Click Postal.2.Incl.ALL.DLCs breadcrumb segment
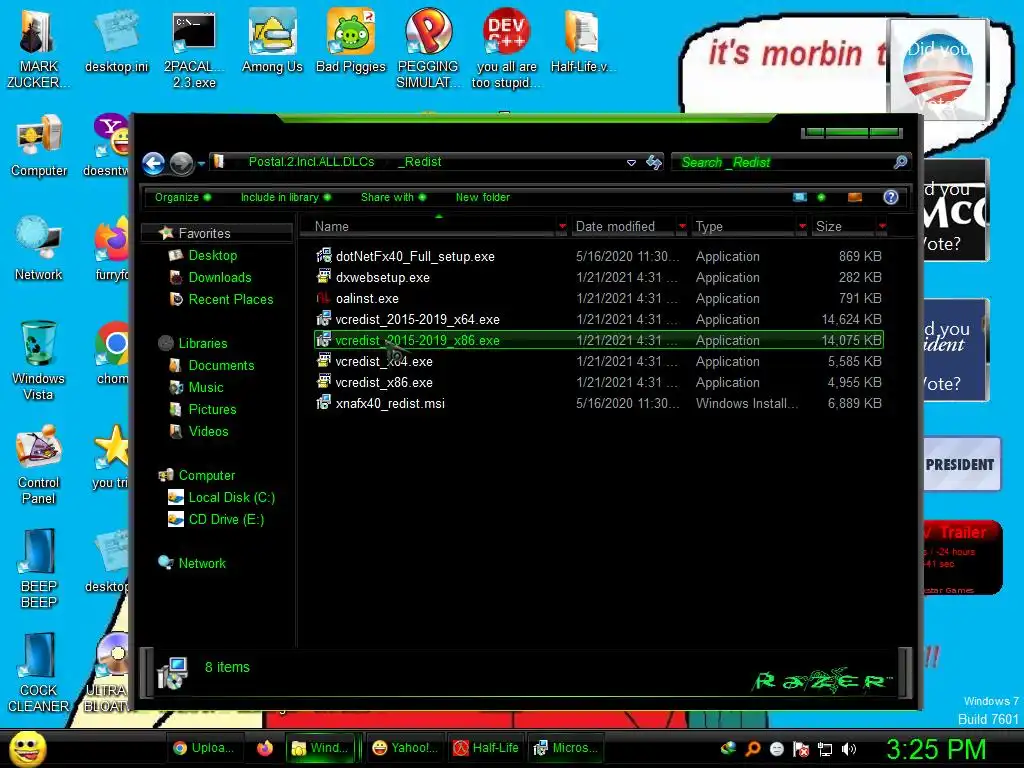Image resolution: width=1024 pixels, height=768 pixels. coord(312,162)
